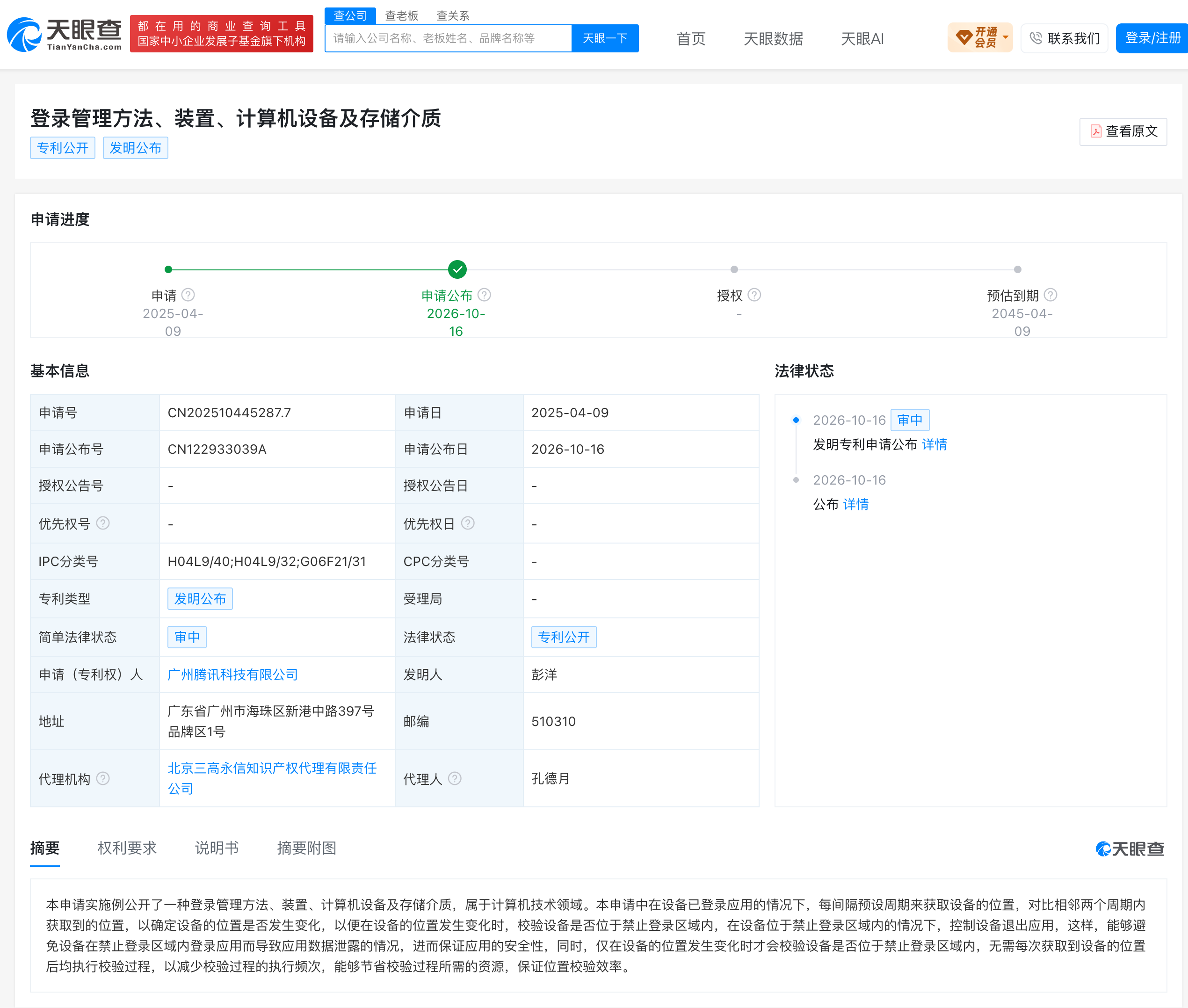This screenshot has height=1008, width=1188.
Task: Switch to the 查关系 search tab
Action: (453, 15)
